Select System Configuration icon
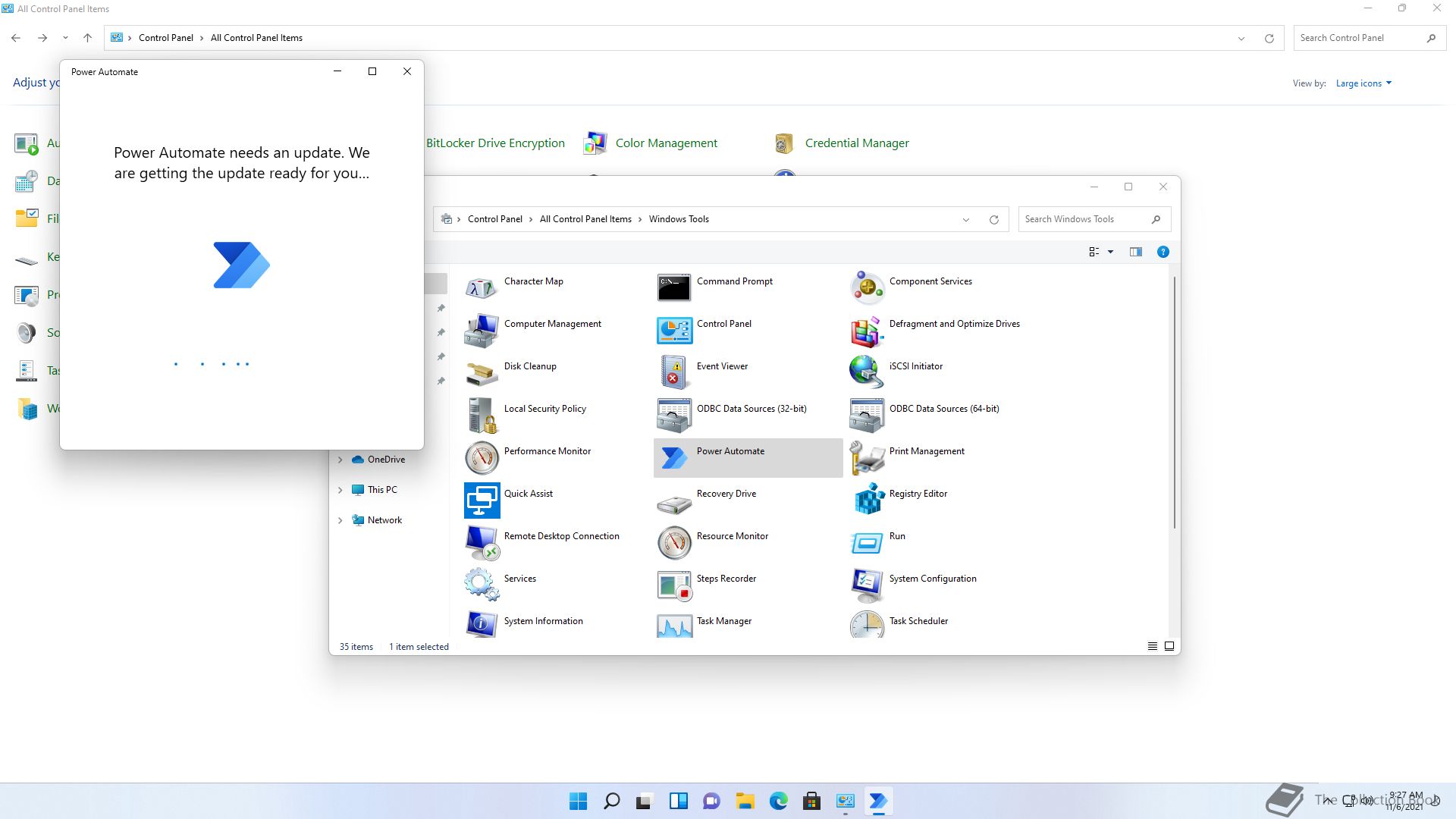This screenshot has height=819, width=1456. (867, 585)
